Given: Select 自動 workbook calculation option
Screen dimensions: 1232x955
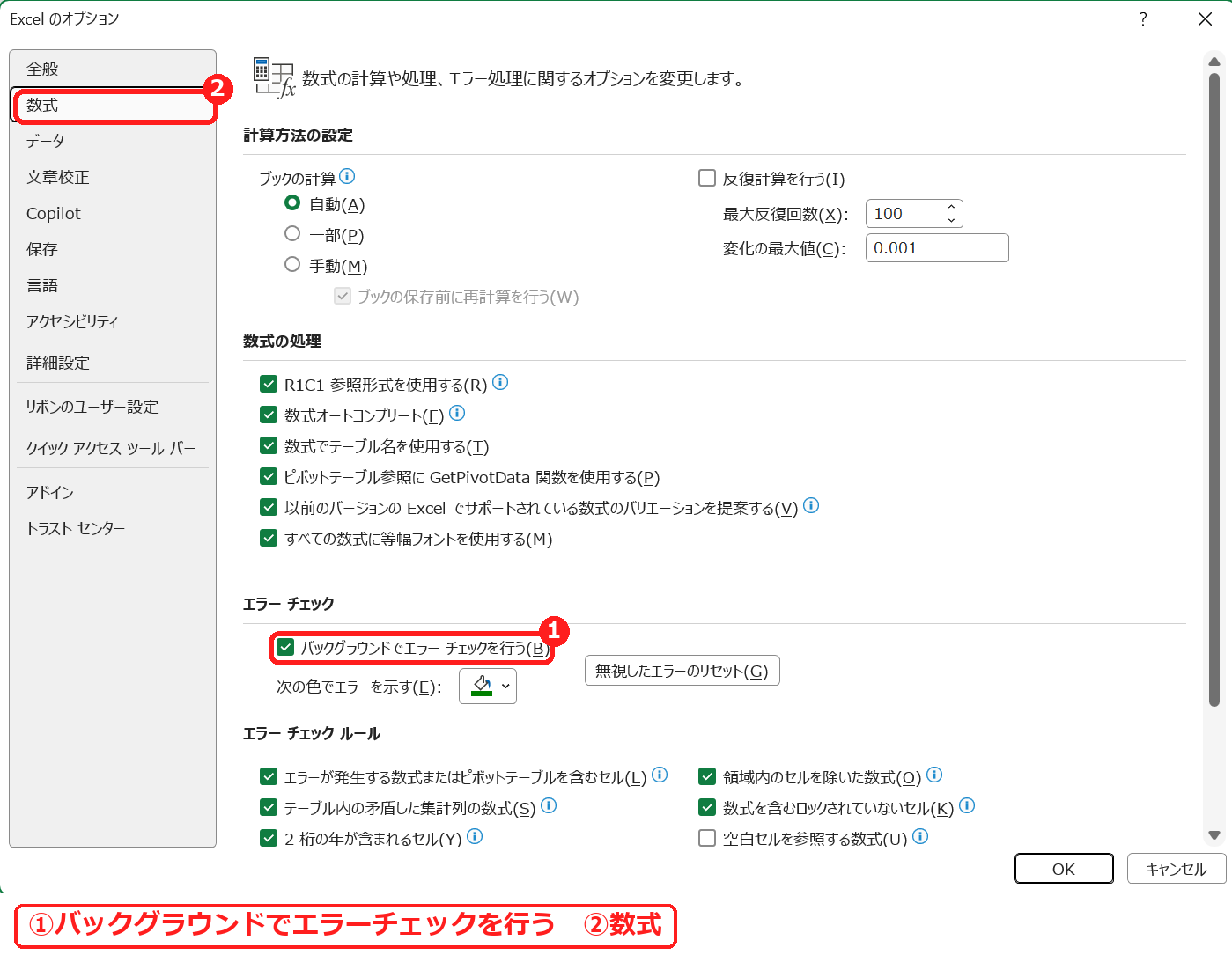Looking at the screenshot, I should 292,203.
